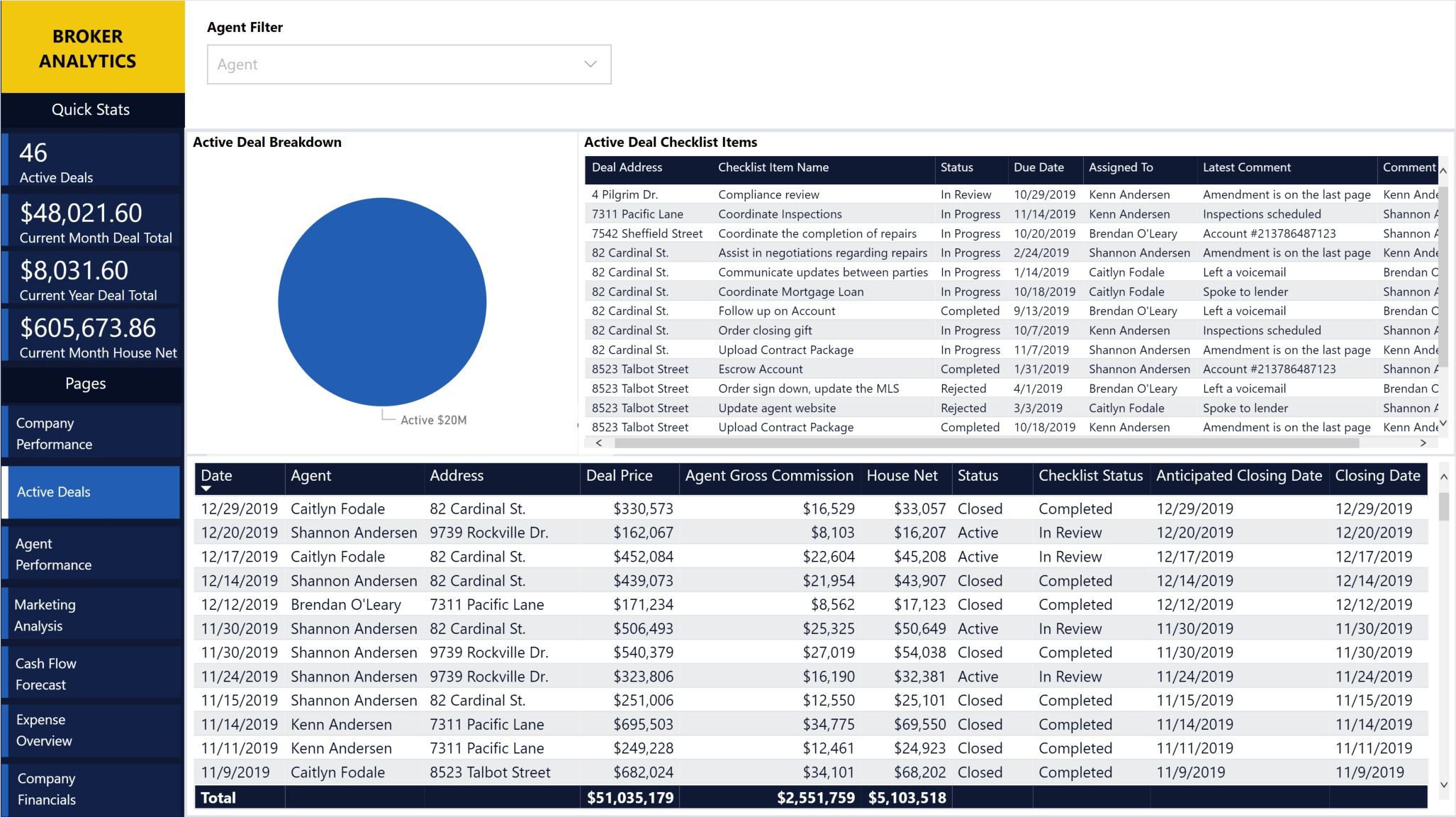Open Company Performance page
Image resolution: width=1456 pixels, height=817 pixels.
pos(91,433)
